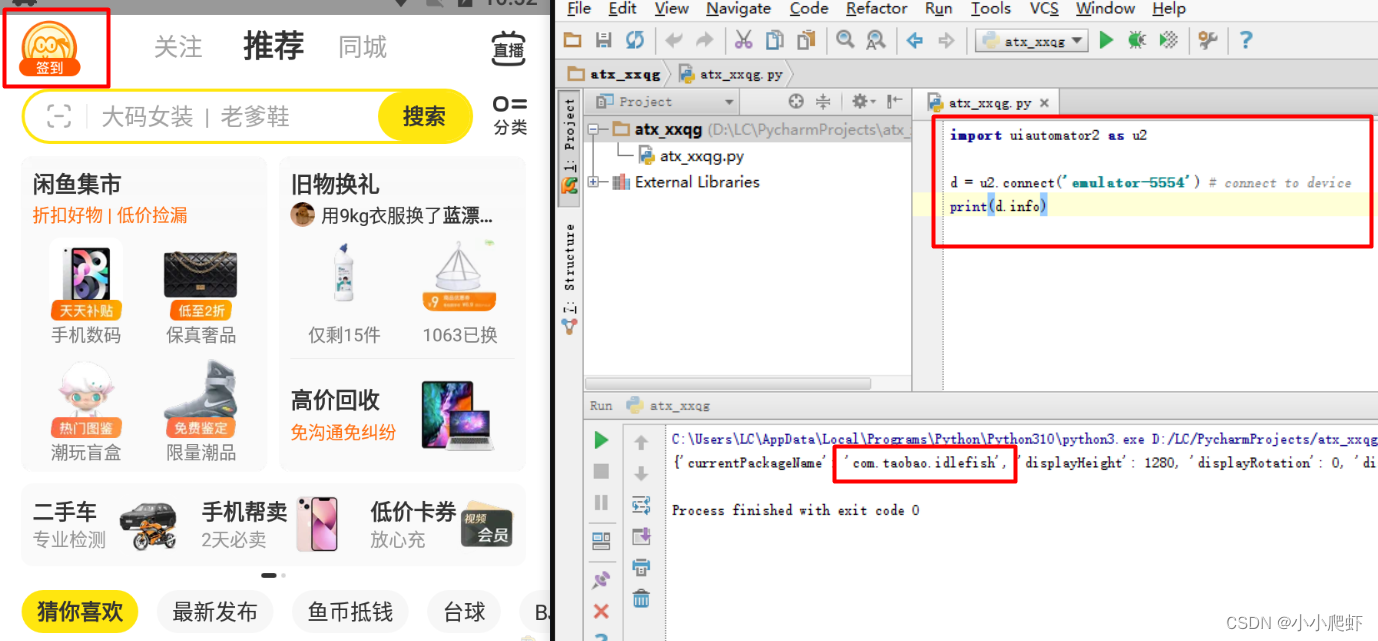
Task: Rerun using green play in Run panel
Action: coord(601,440)
